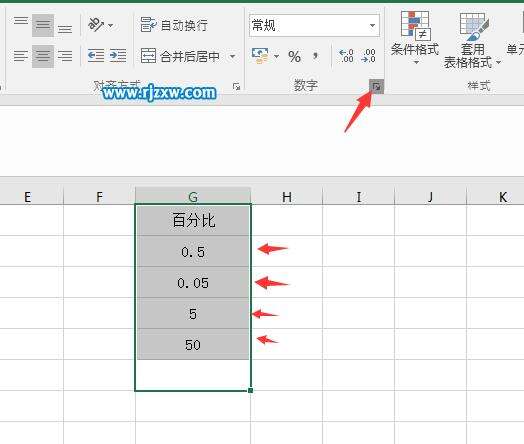Click the percent style icon

pyautogui.click(x=294, y=56)
